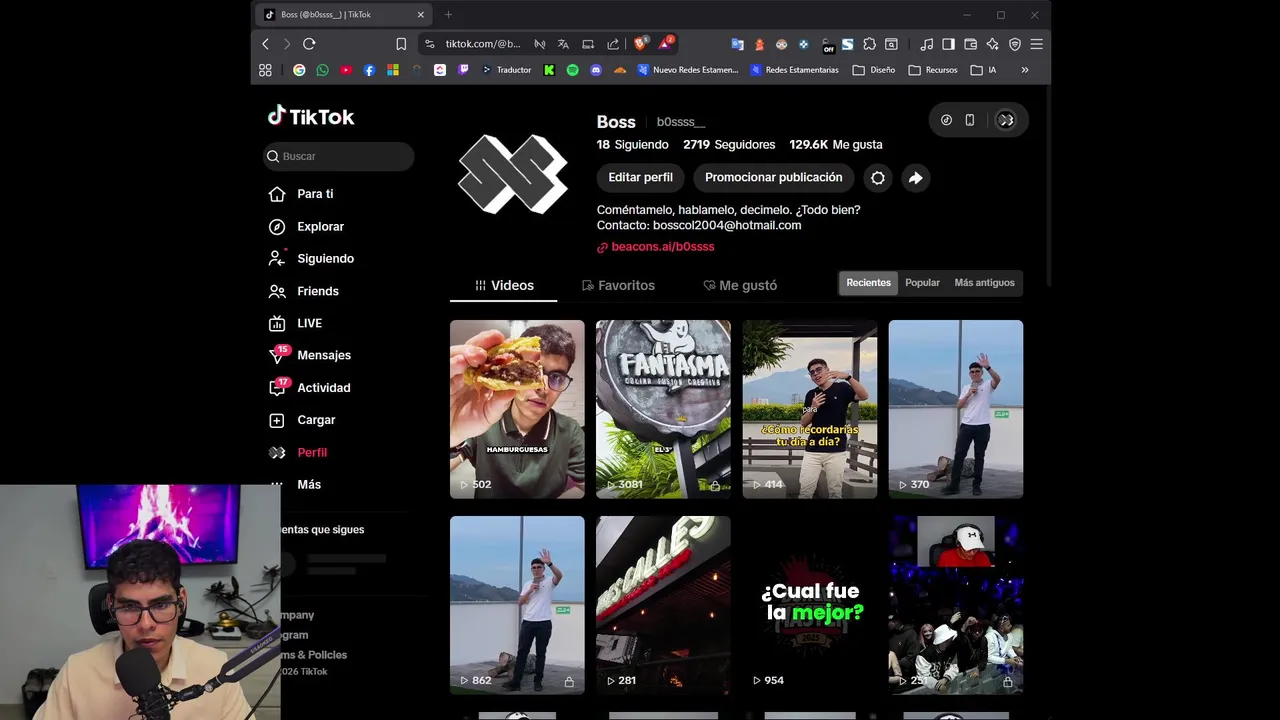Reload the page
The height and width of the screenshot is (720, 1280).
click(309, 44)
